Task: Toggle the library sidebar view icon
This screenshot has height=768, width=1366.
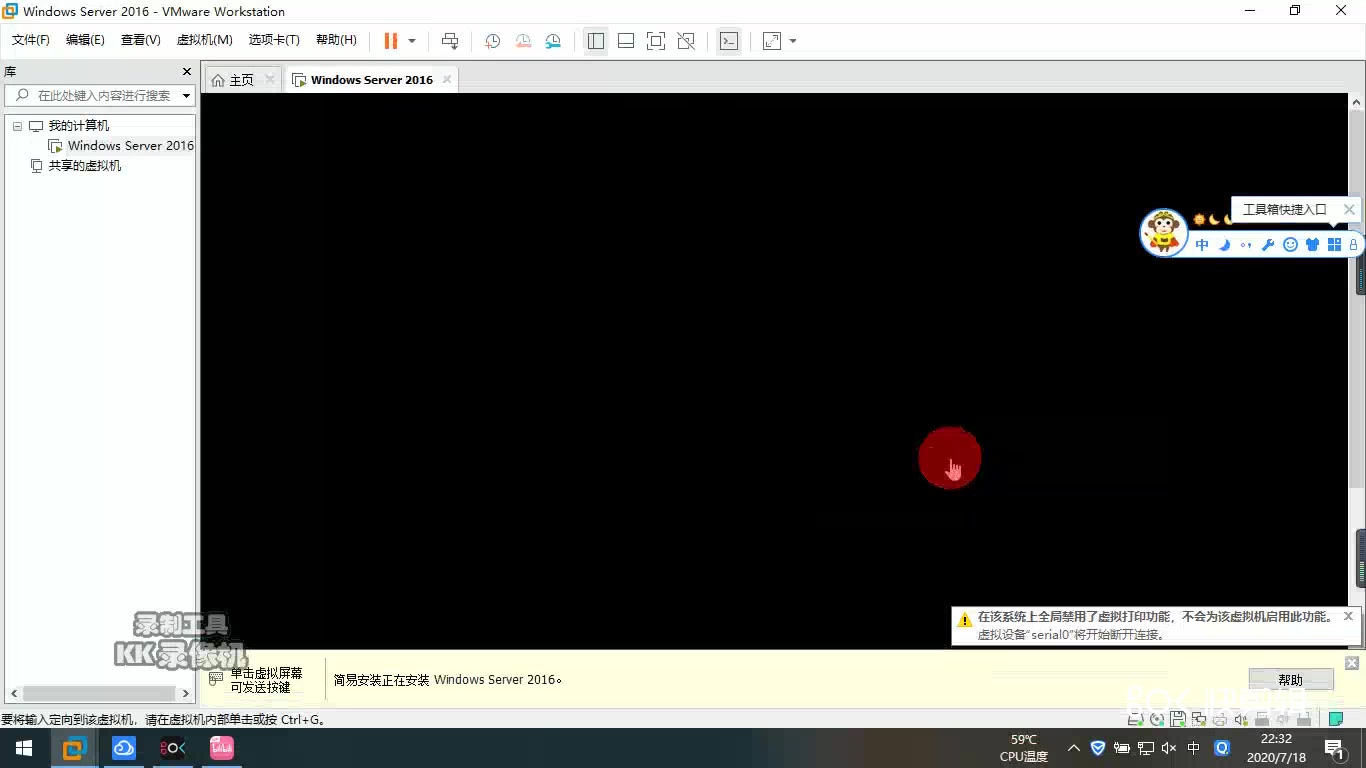Action: pos(596,41)
